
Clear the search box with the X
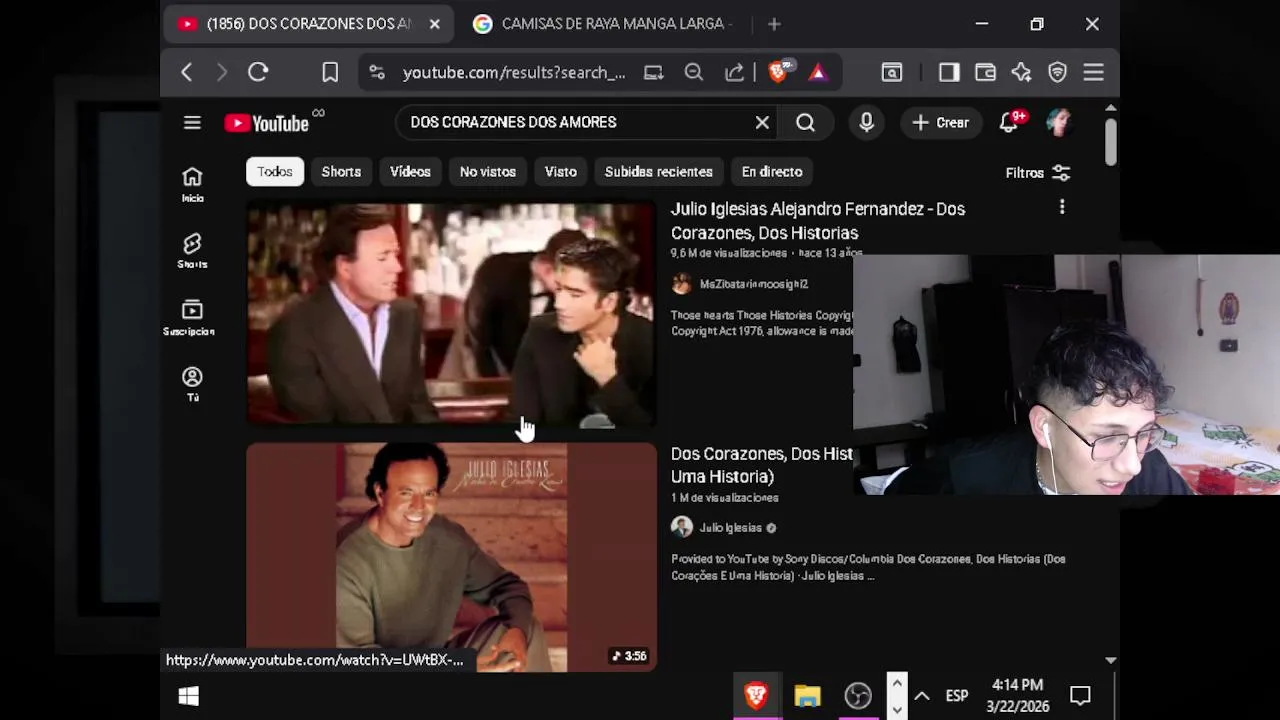coord(762,122)
